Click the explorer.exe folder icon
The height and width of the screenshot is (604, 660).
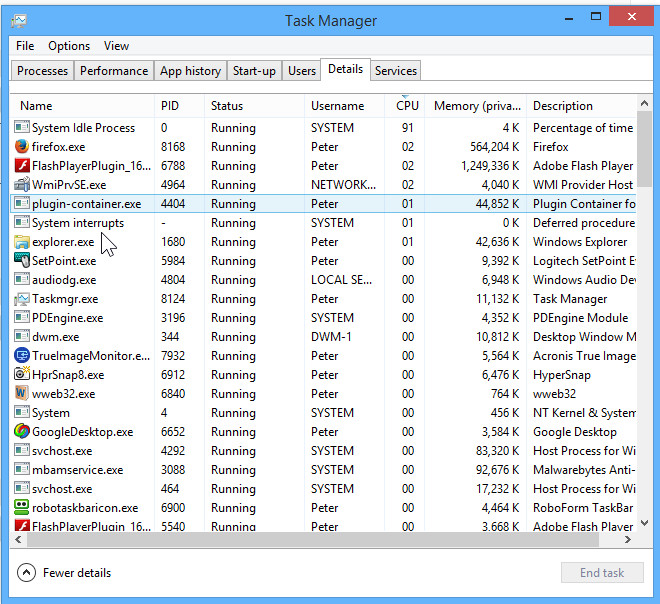(22, 242)
